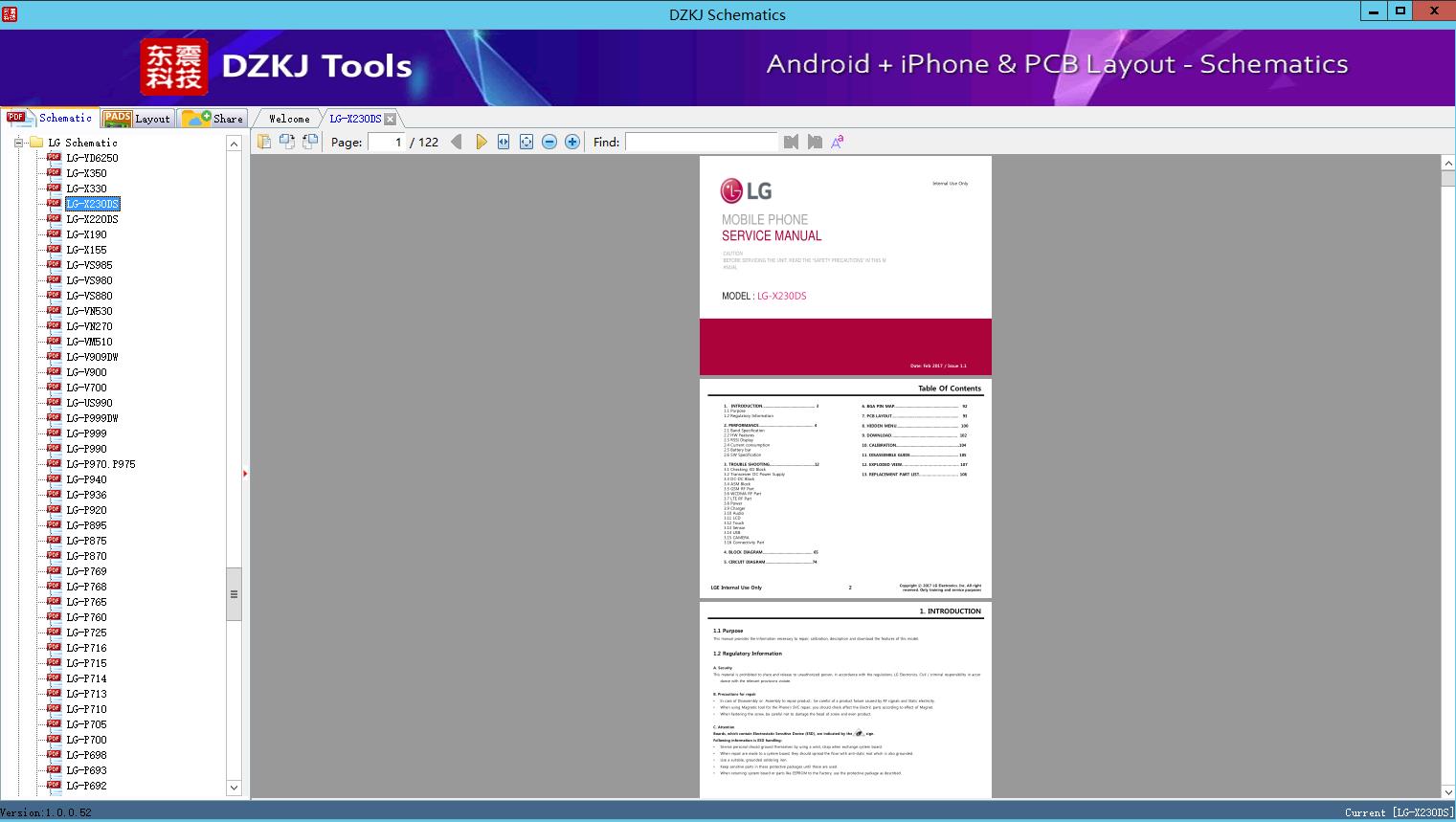Click the PDF icon beside LG-P875
Screen dimensions: 1456x822
54,540
